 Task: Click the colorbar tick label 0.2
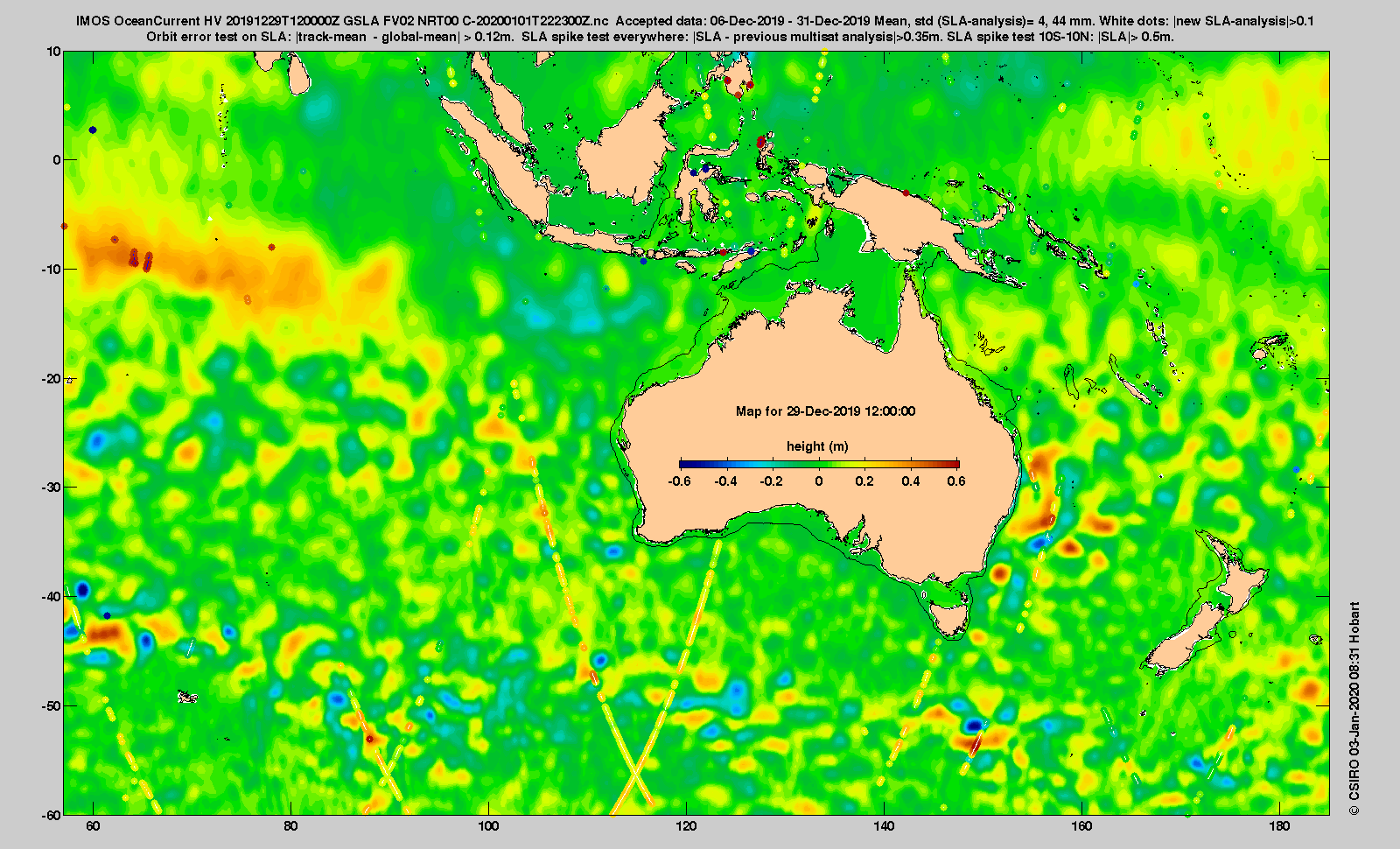[865, 481]
